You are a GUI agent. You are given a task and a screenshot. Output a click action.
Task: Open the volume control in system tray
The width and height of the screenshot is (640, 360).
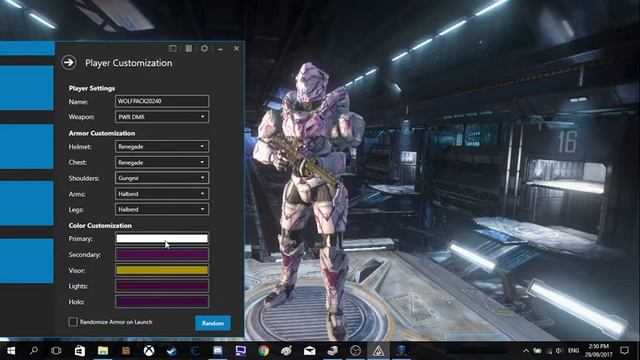559,351
